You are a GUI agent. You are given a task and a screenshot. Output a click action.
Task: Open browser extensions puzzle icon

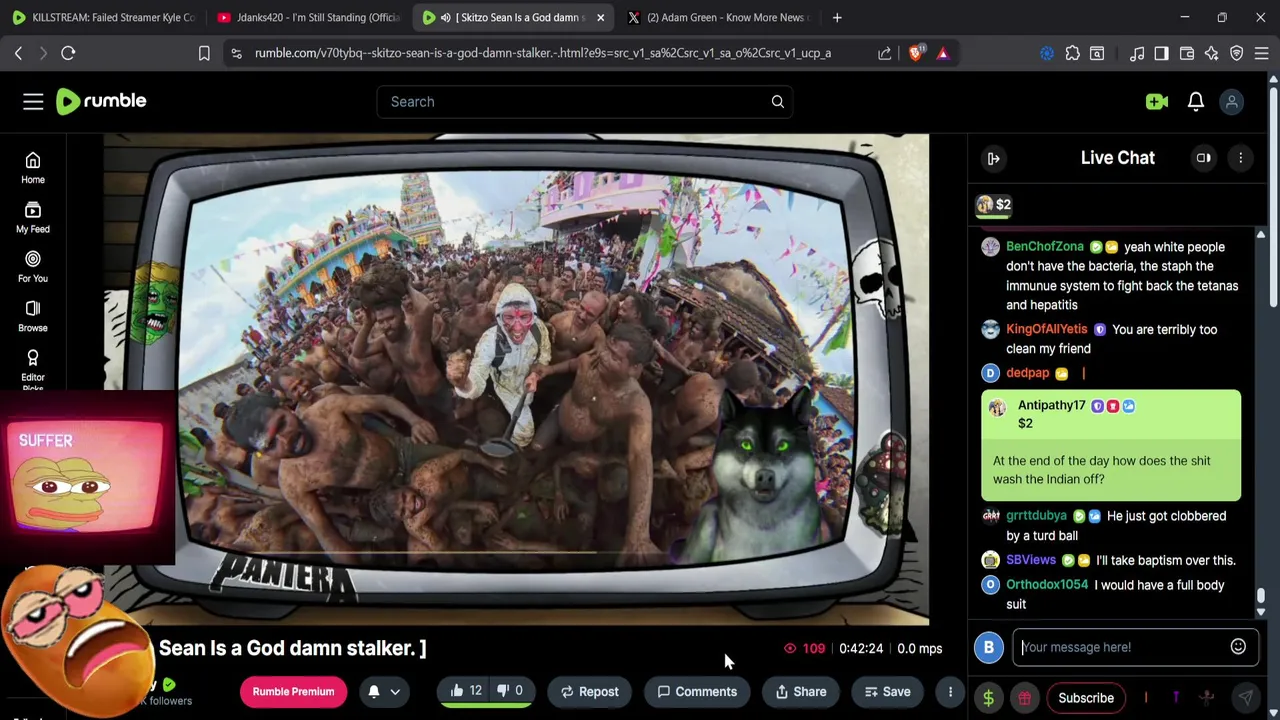[1072, 53]
